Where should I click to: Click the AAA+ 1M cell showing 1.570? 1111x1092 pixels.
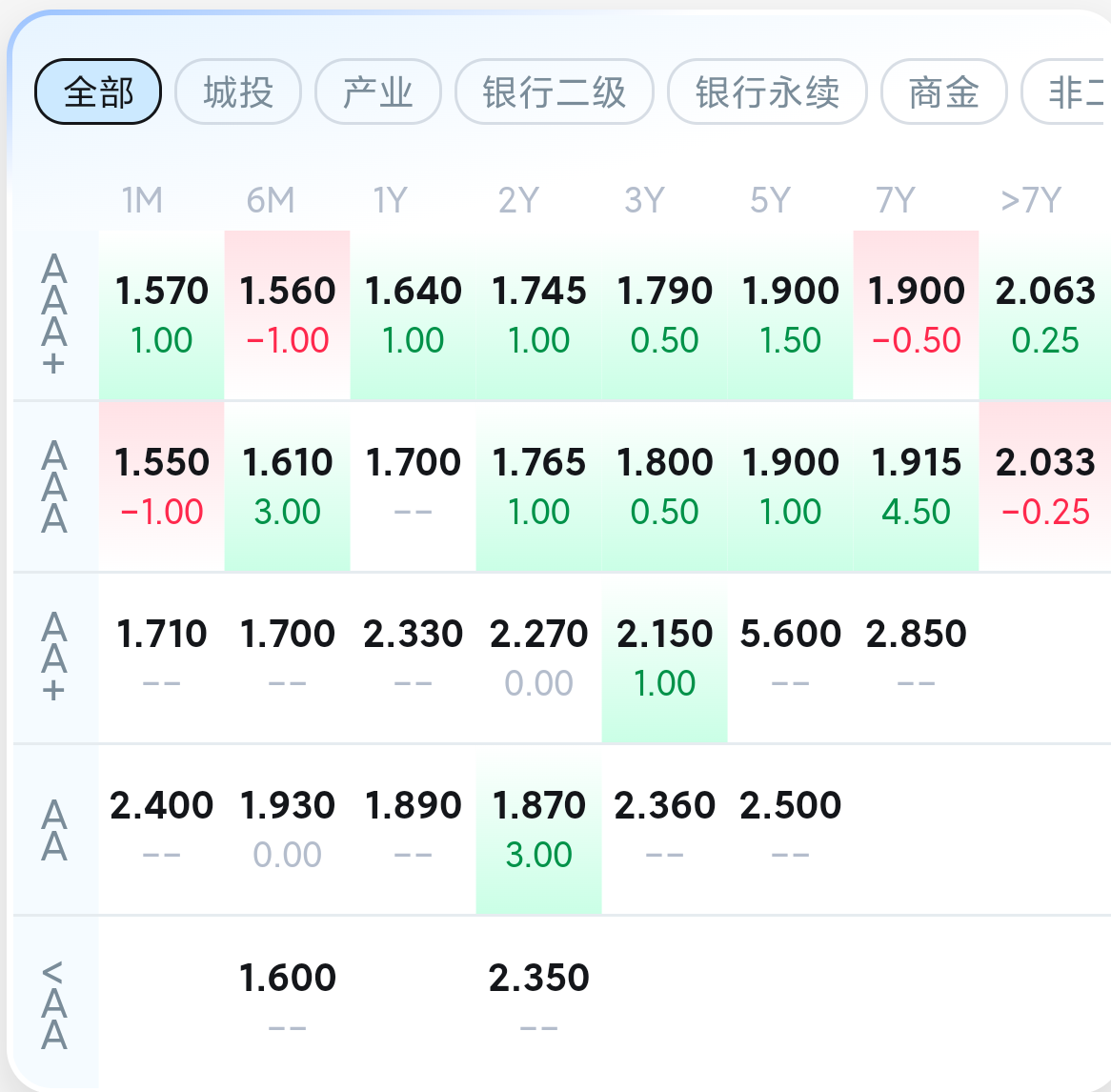click(162, 315)
